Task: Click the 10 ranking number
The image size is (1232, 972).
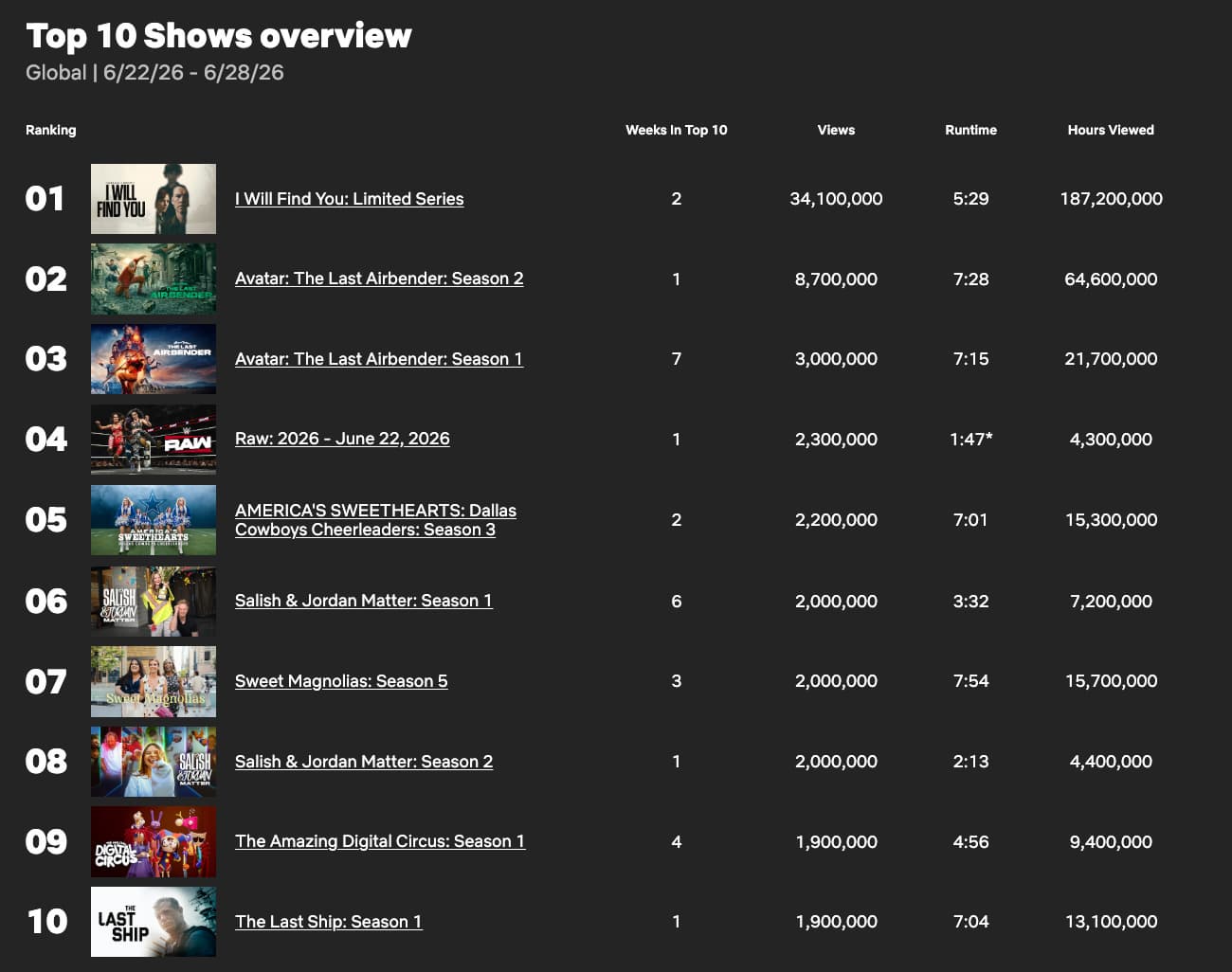Action: click(46, 922)
